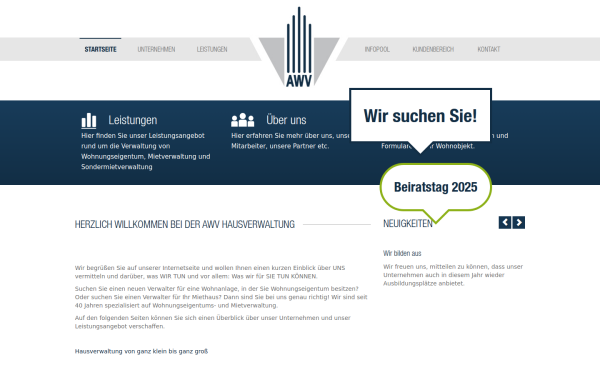Open the Infopool menu item
The width and height of the screenshot is (600, 375).
click(377, 49)
